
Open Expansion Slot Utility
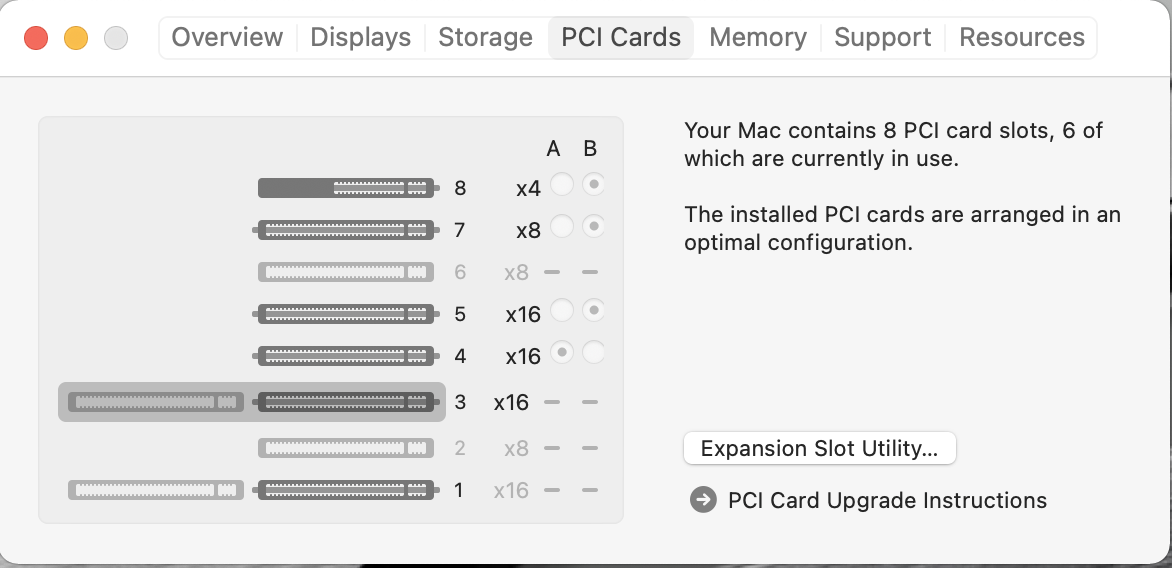pos(819,448)
